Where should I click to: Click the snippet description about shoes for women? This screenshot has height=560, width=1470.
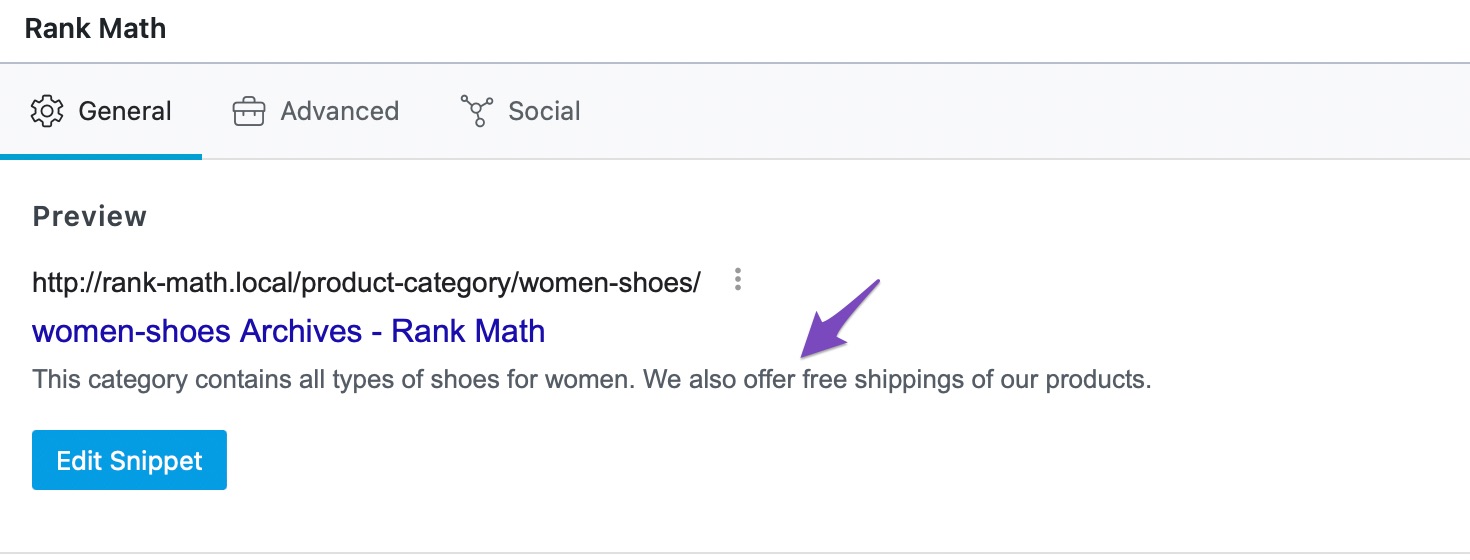coord(592,380)
